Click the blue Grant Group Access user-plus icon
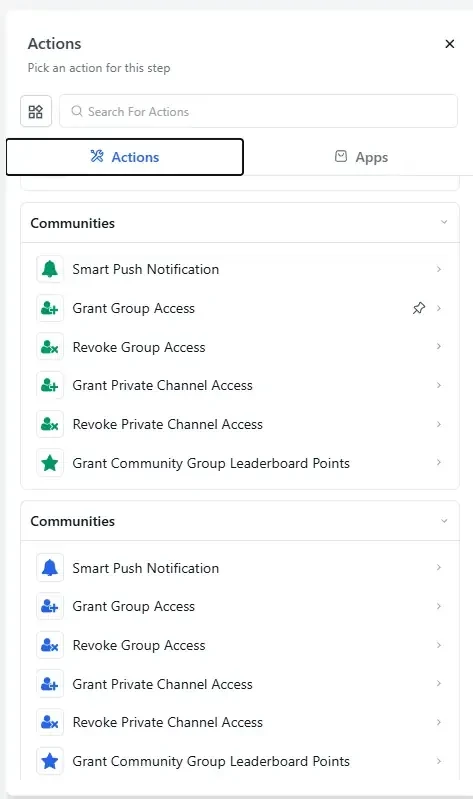 click(x=50, y=606)
